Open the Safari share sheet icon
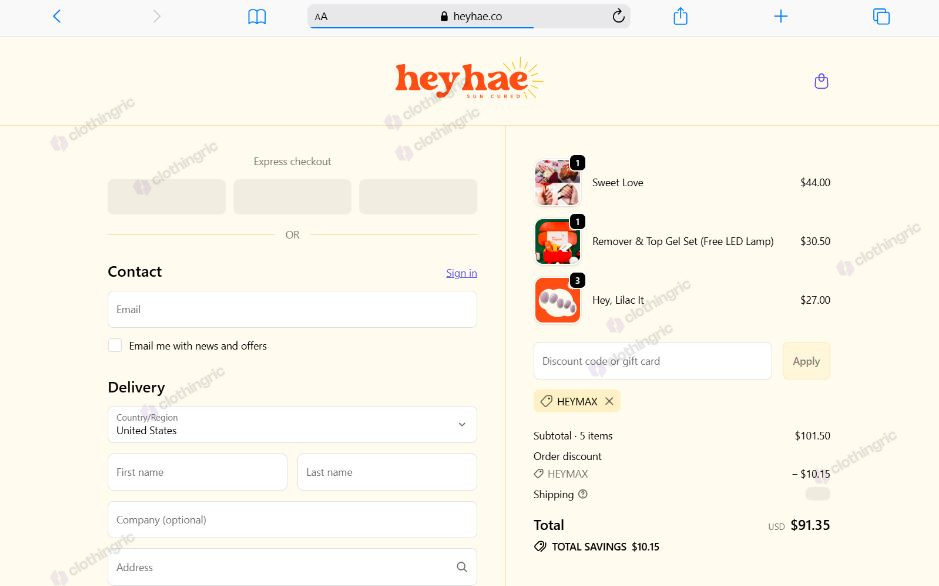 680,16
